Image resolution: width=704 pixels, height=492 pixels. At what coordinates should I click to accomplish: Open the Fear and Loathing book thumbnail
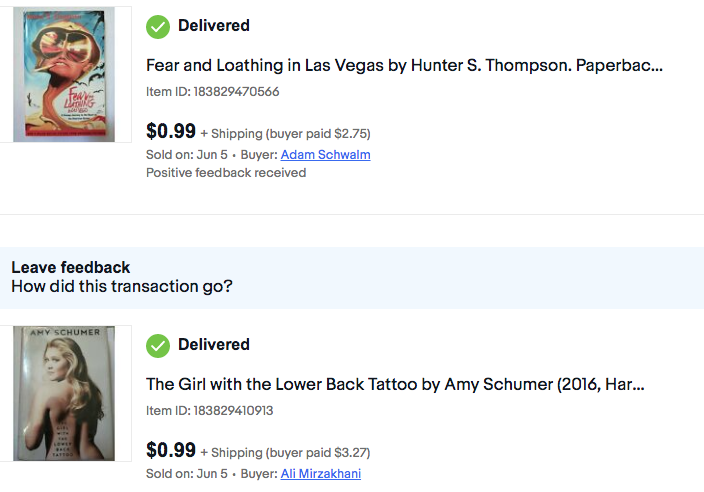(x=64, y=75)
